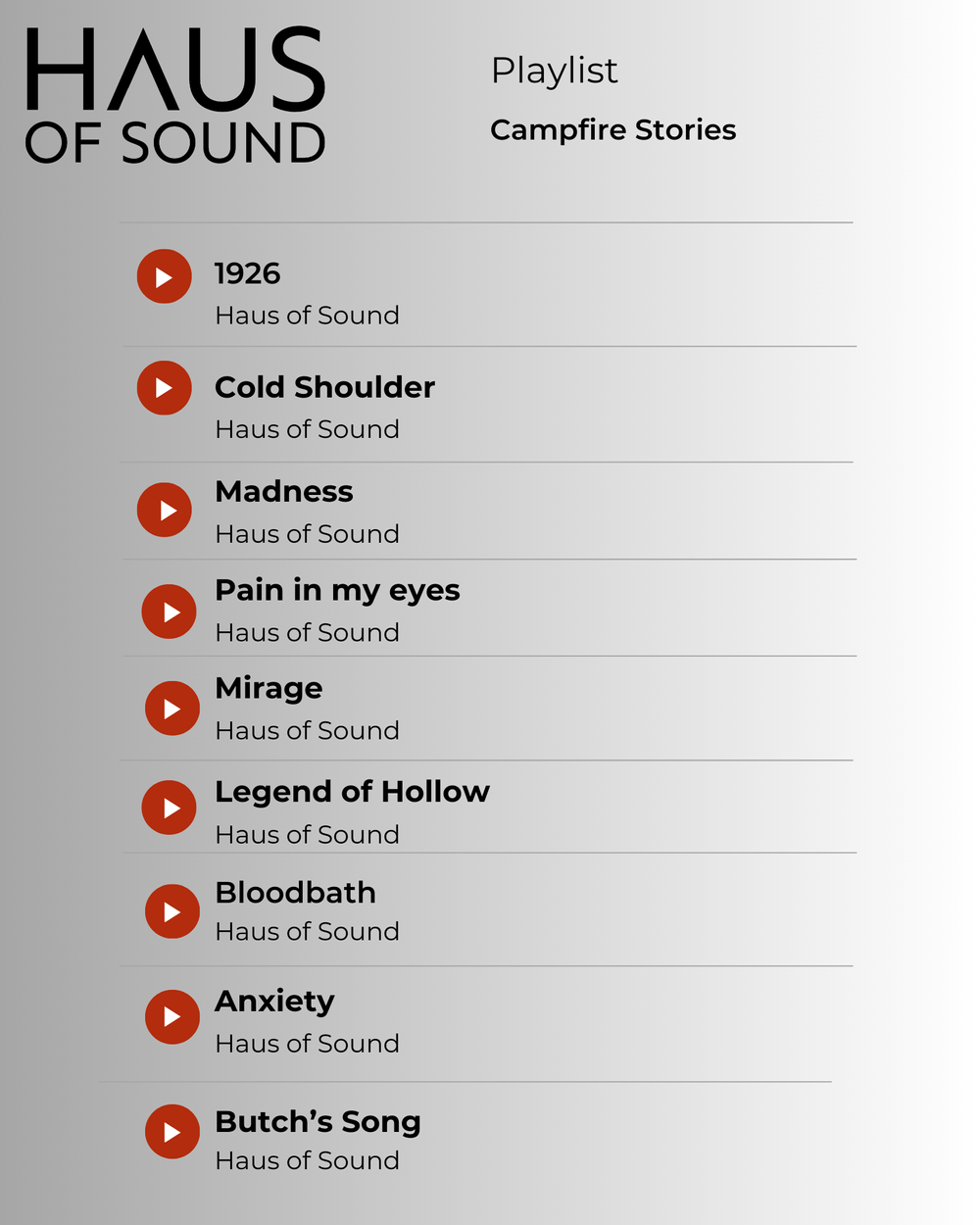Play Legend of Hollow song
980x1225 pixels.
coord(169,808)
